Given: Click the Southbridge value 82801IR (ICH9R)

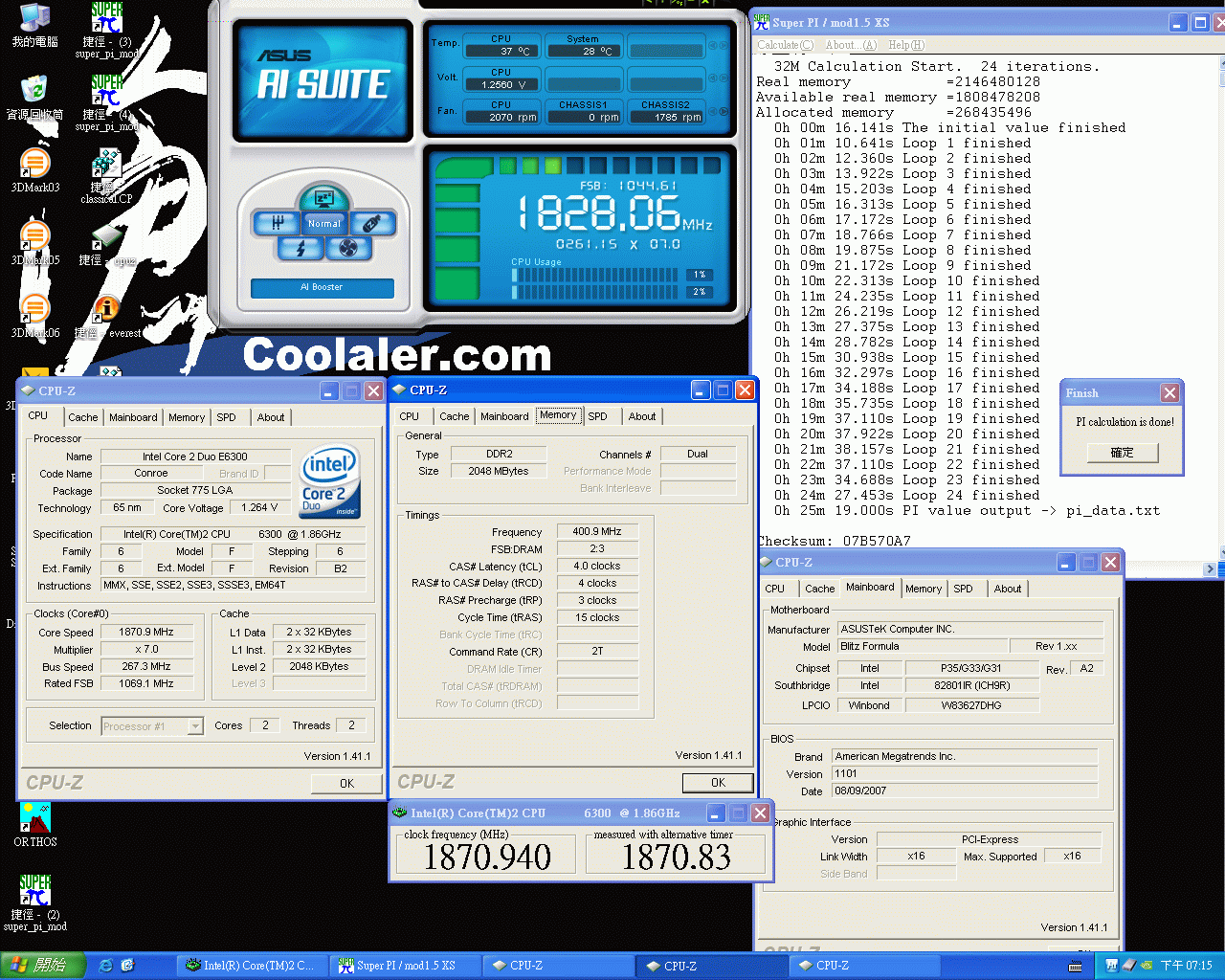Looking at the screenshot, I should click(972, 685).
